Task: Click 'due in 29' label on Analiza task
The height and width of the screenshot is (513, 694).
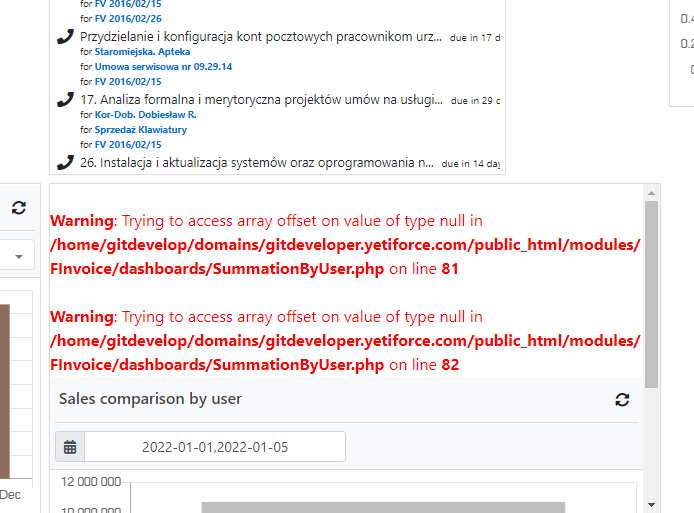Action: click(475, 101)
